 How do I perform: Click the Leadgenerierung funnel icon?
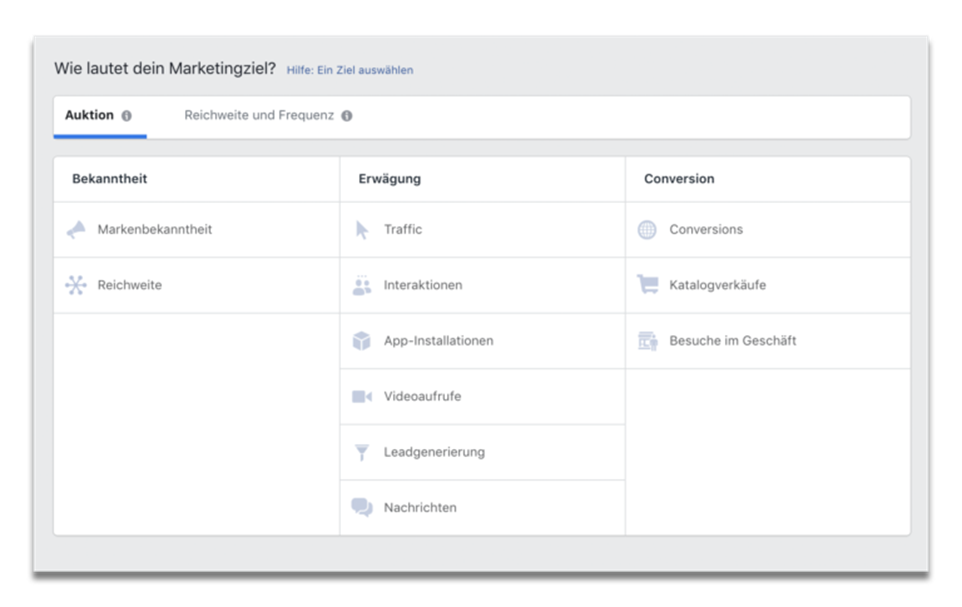(x=362, y=452)
